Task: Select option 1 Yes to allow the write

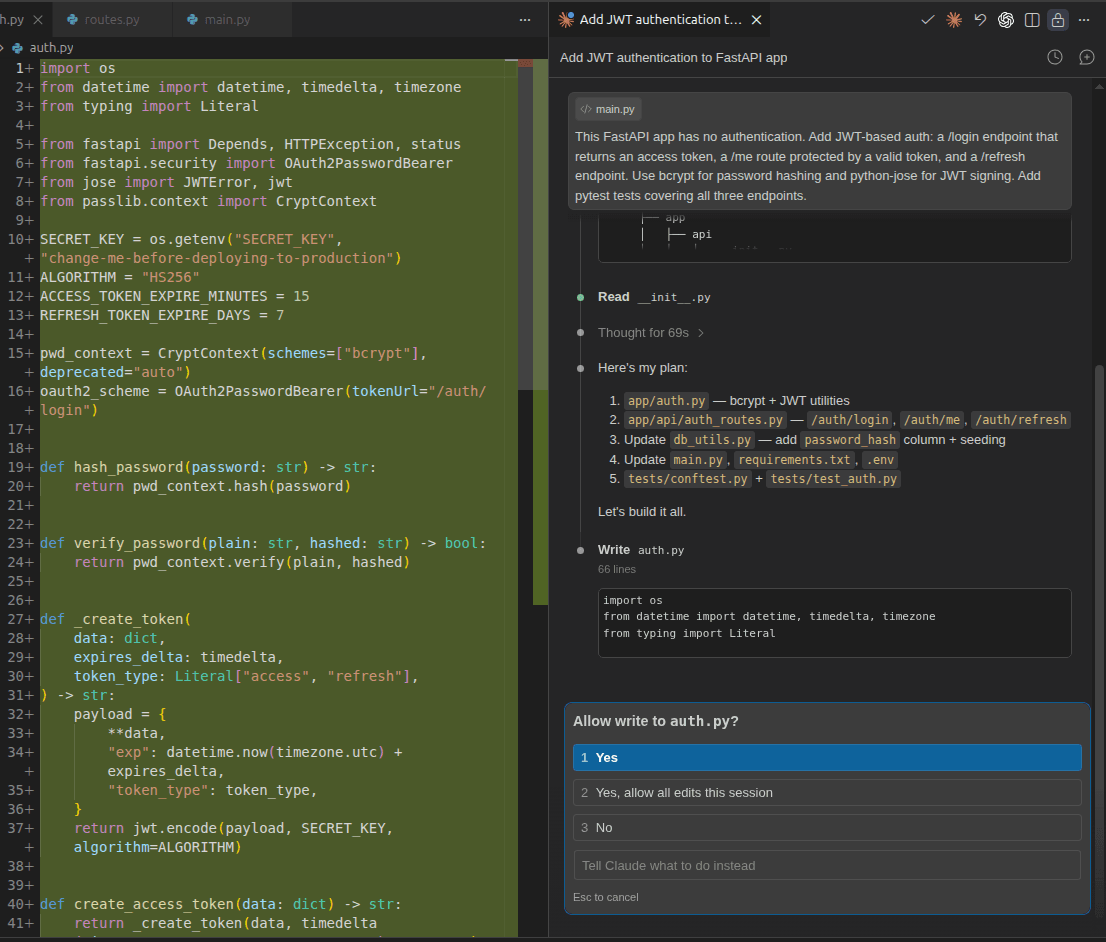Action: [x=827, y=757]
